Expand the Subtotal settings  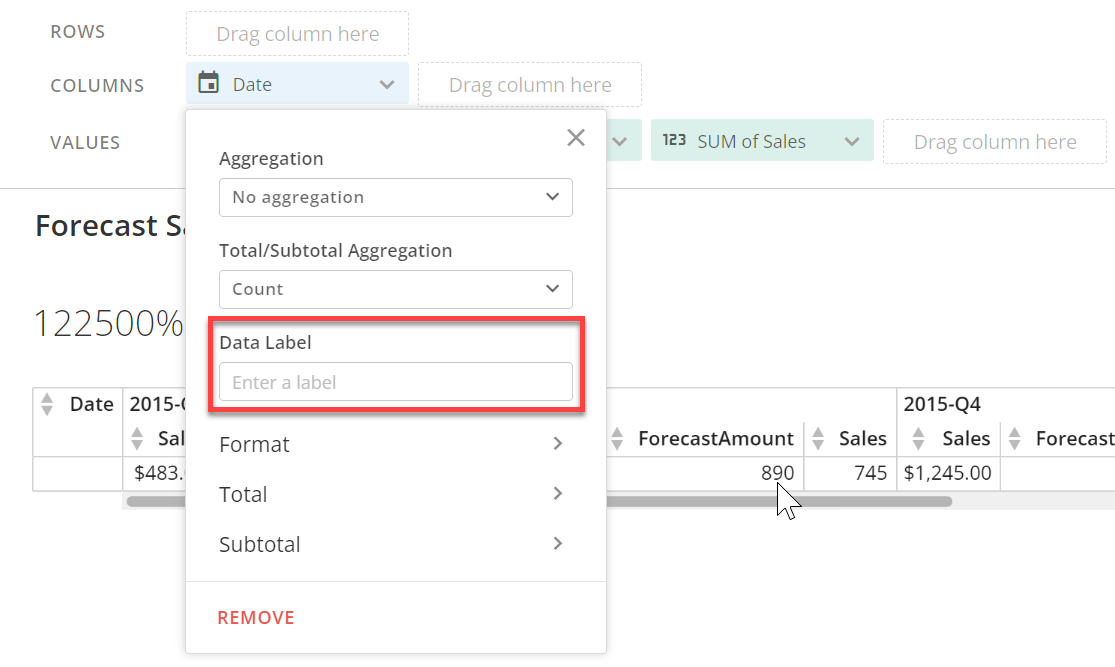pyautogui.click(x=395, y=544)
